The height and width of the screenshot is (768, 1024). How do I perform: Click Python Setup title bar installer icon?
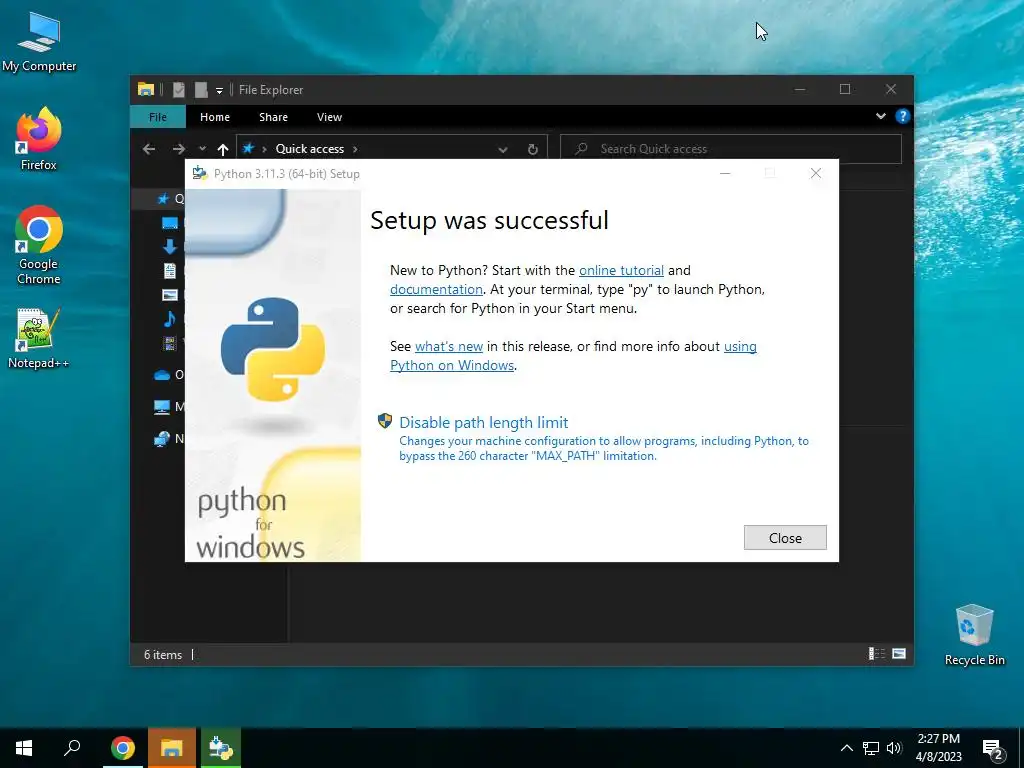[x=200, y=174]
